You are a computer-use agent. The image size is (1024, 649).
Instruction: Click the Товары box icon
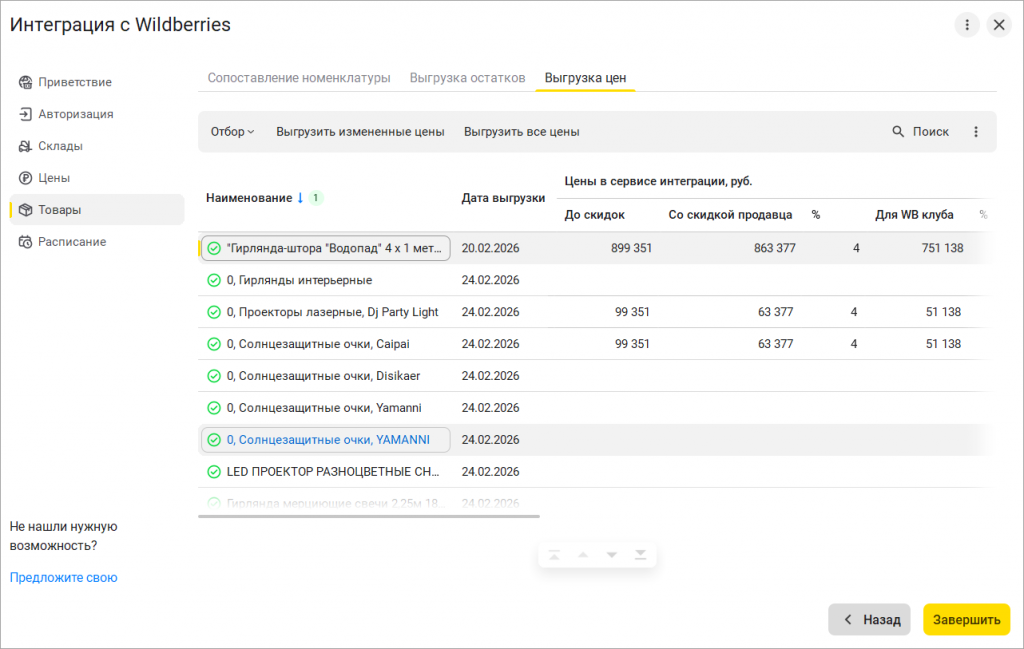pyautogui.click(x=25, y=210)
